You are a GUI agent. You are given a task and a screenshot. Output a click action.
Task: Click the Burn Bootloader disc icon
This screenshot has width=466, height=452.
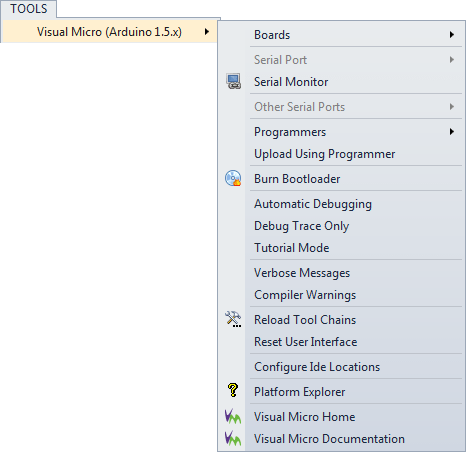pos(233,178)
